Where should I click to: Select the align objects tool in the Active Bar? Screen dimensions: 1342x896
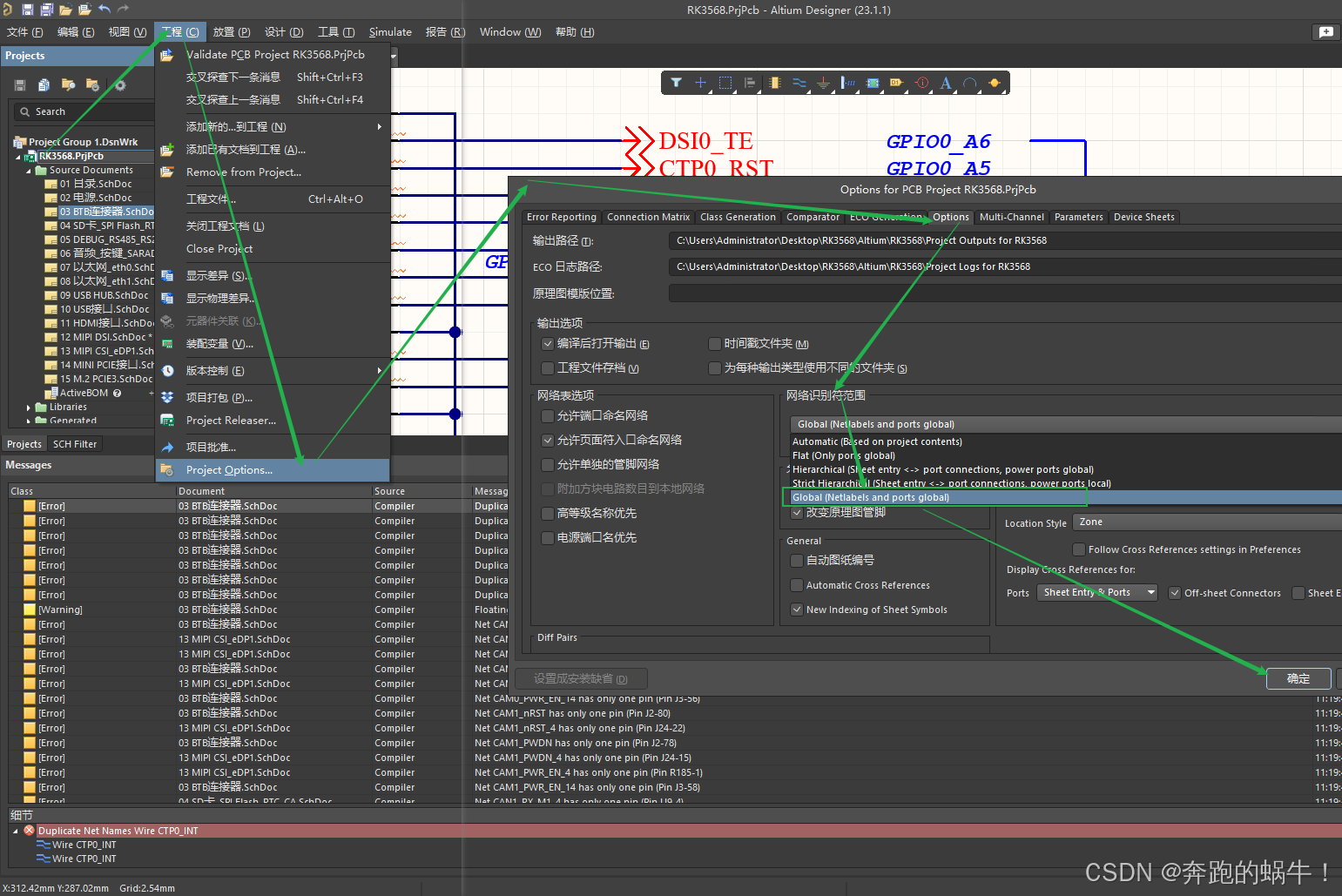point(749,83)
